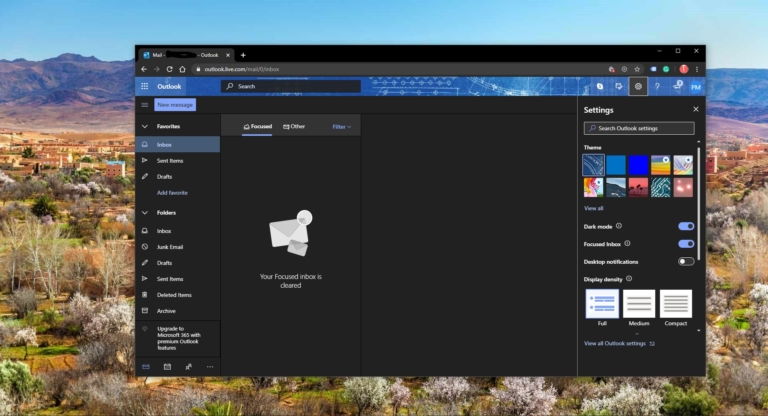Viewport: 768px width, 416px height.
Task: Collapse the Favorites section chevron
Action: click(x=144, y=126)
